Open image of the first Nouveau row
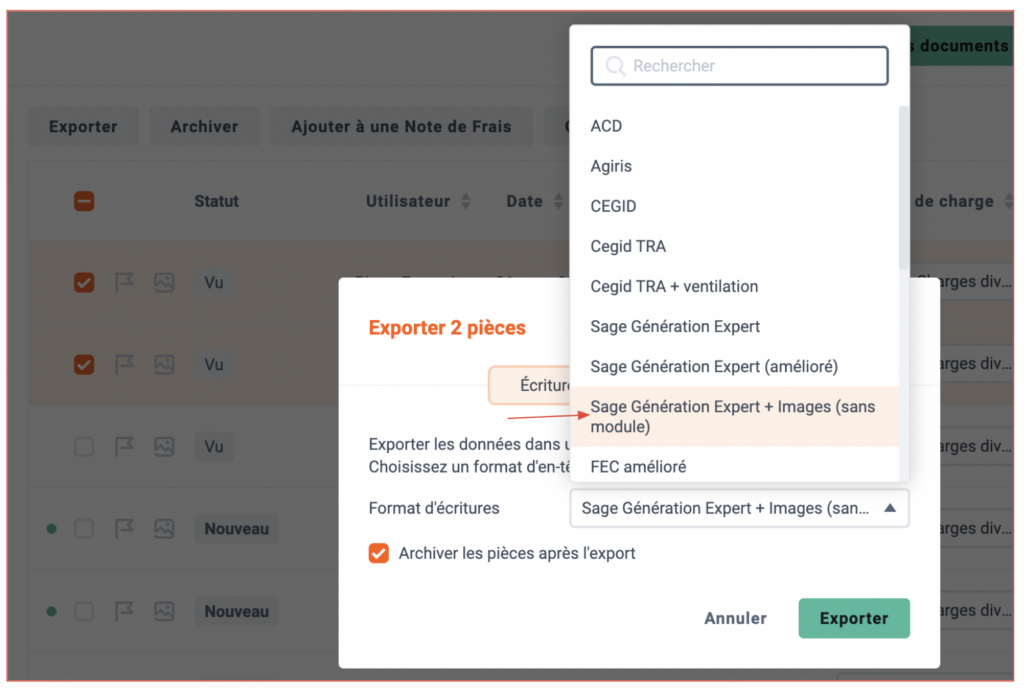This screenshot has width=1024, height=688. 164,529
